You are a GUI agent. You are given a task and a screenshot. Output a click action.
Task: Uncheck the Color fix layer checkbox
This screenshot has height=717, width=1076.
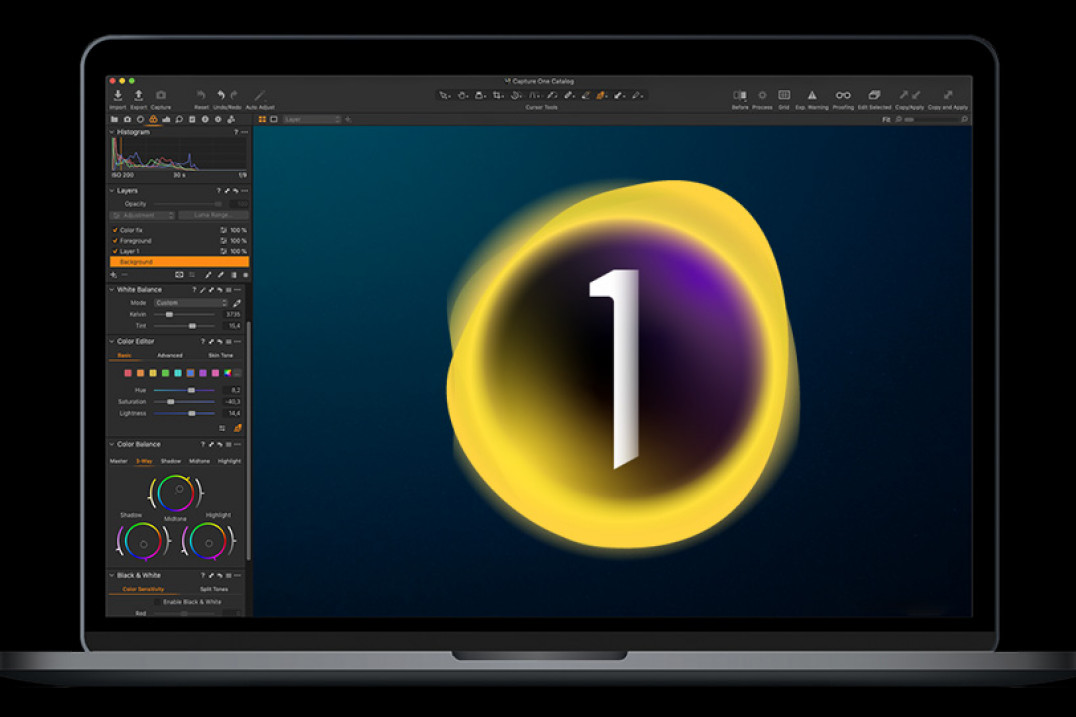114,230
